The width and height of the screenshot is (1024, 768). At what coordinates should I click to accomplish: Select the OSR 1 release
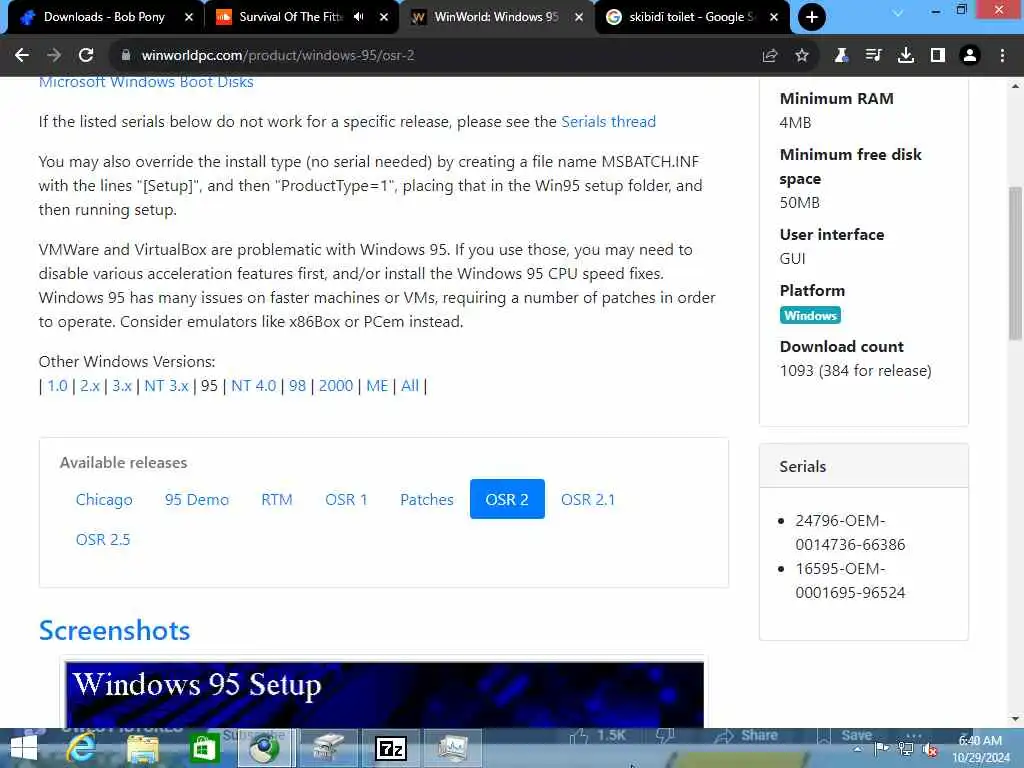click(x=346, y=500)
